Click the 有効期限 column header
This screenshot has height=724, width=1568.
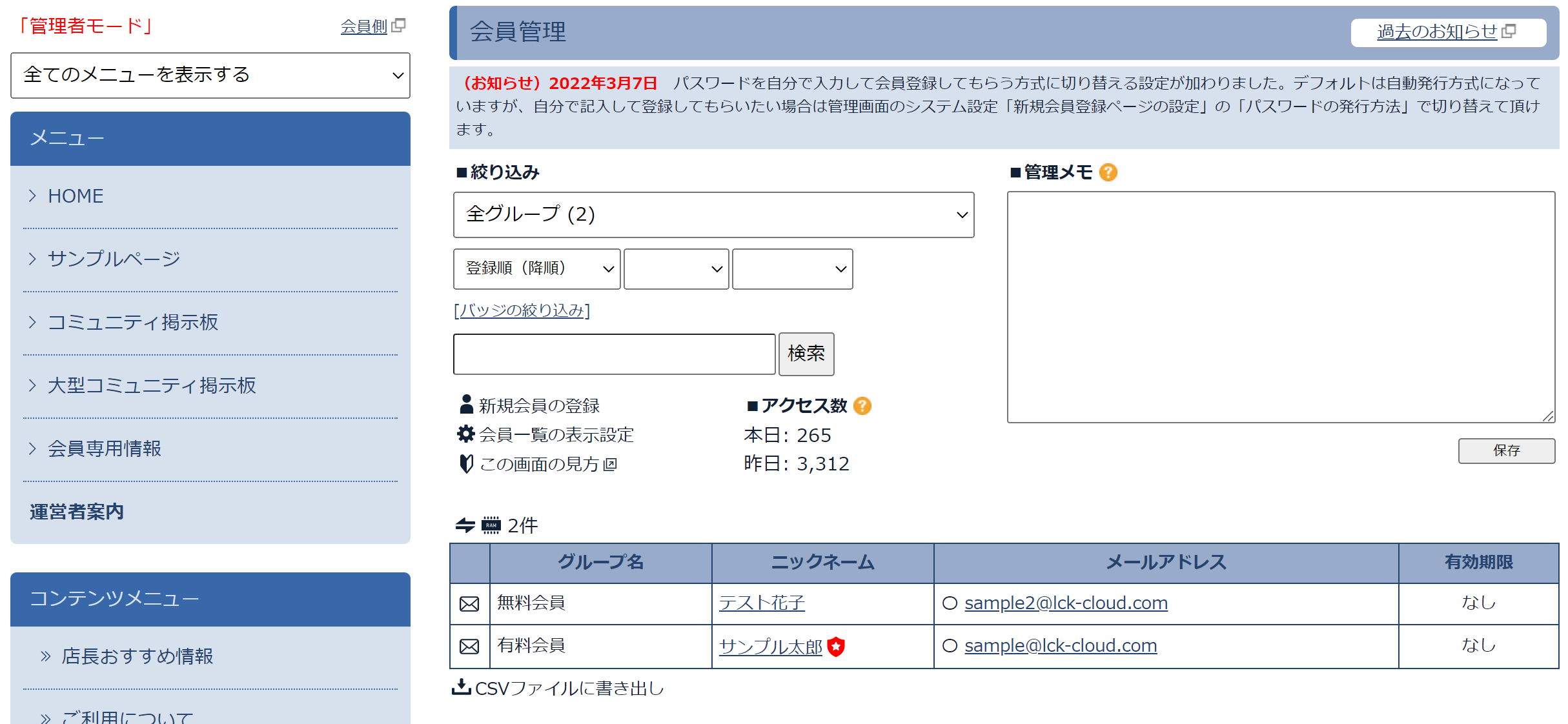(1479, 563)
